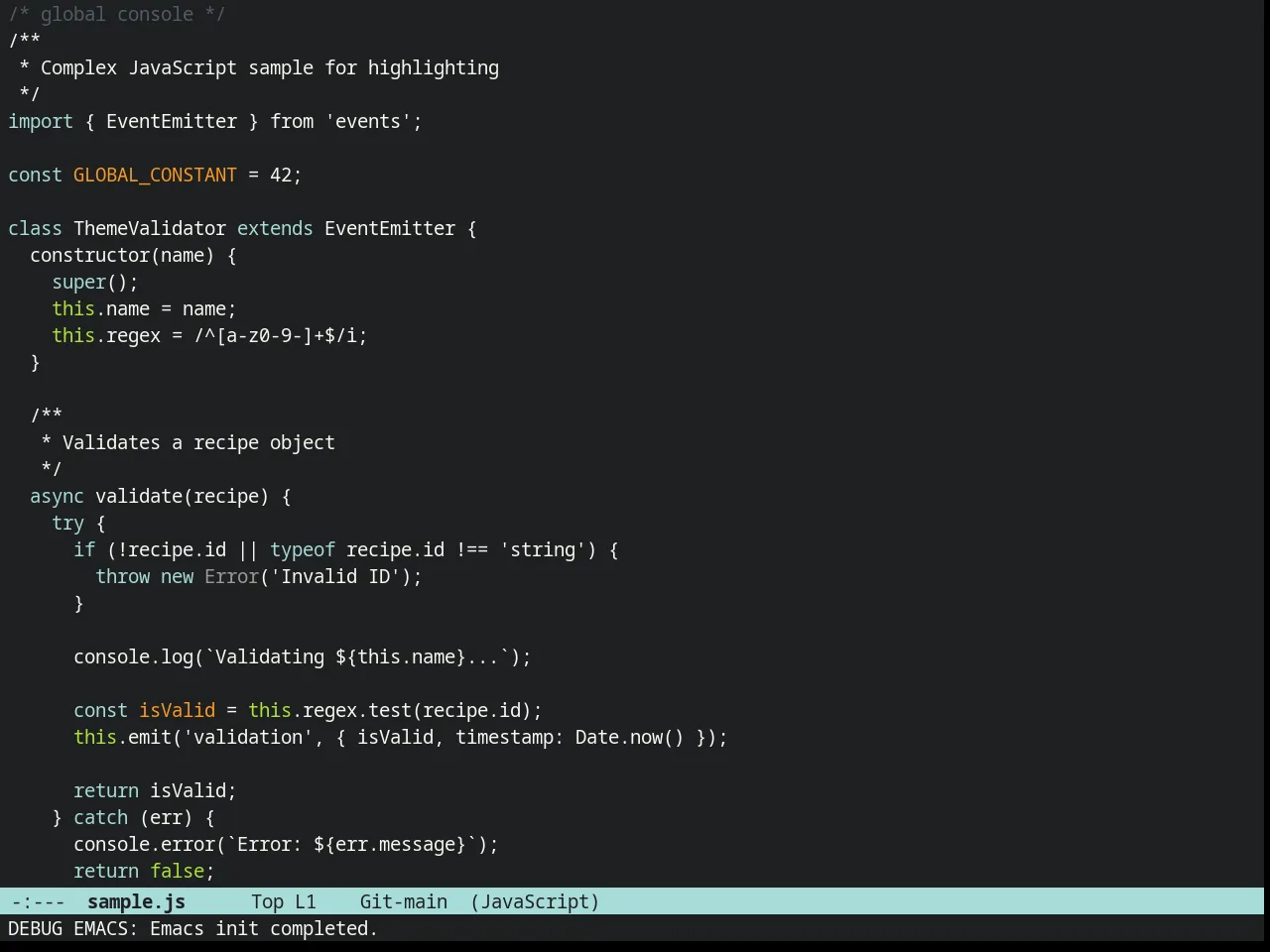
Task: Click the console.log Validating line
Action: [303, 656]
